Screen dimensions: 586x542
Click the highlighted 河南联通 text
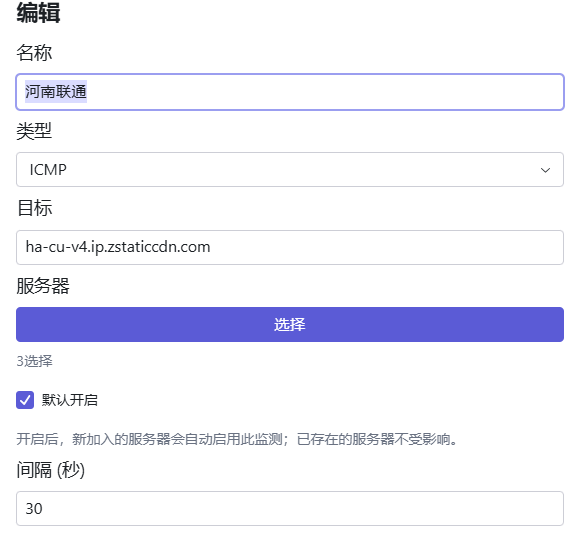pyautogui.click(x=56, y=92)
